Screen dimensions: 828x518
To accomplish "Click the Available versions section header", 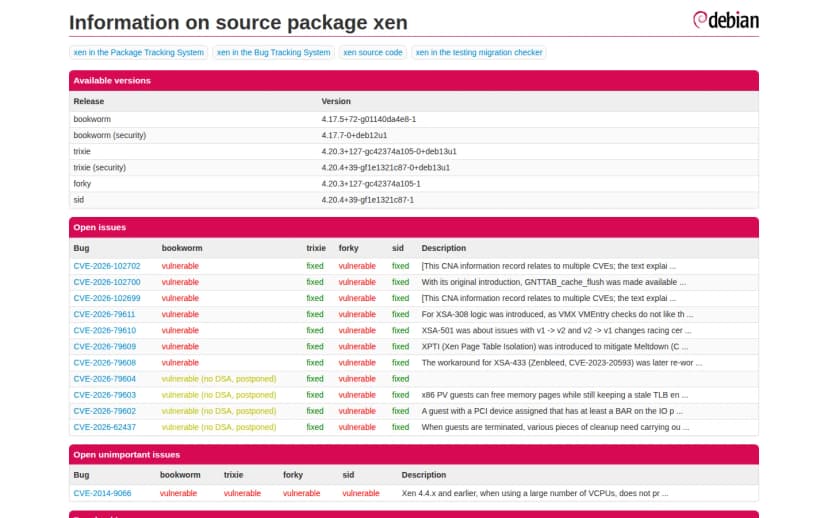I will 414,81.
